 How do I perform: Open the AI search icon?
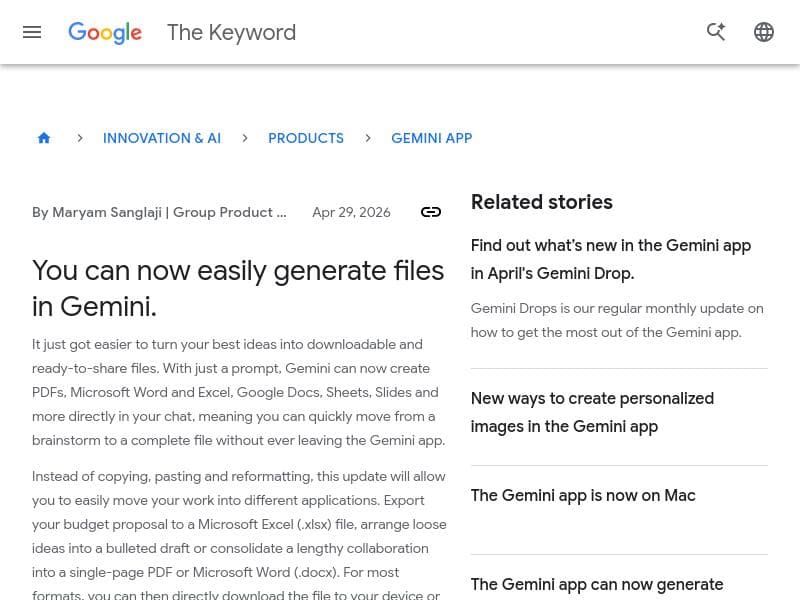pyautogui.click(x=716, y=32)
